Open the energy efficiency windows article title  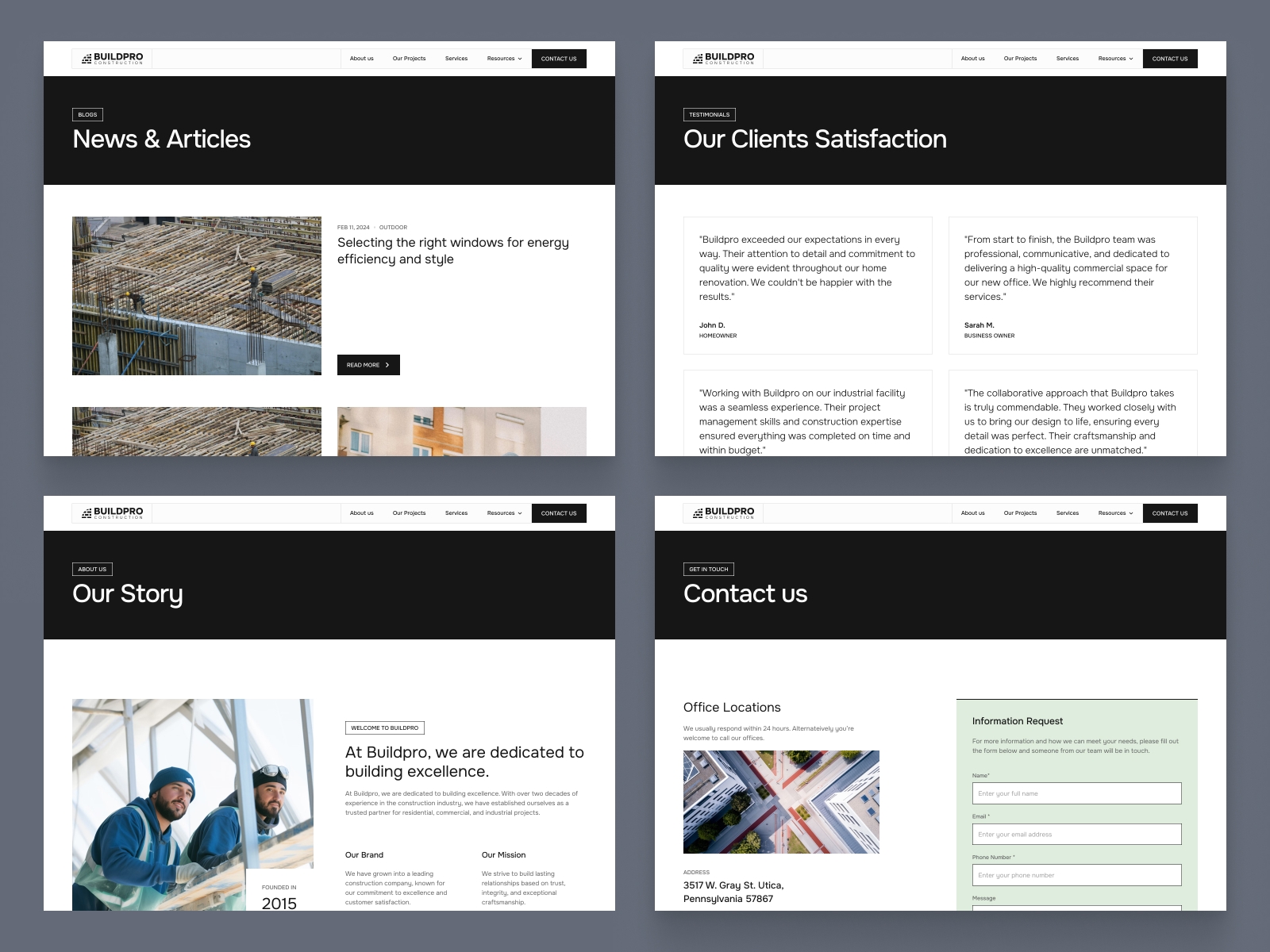453,251
